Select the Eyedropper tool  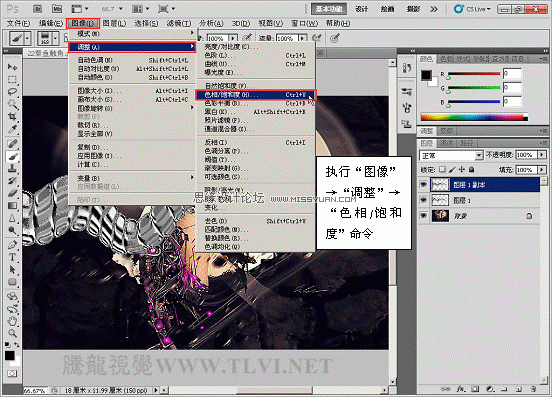tap(12, 129)
